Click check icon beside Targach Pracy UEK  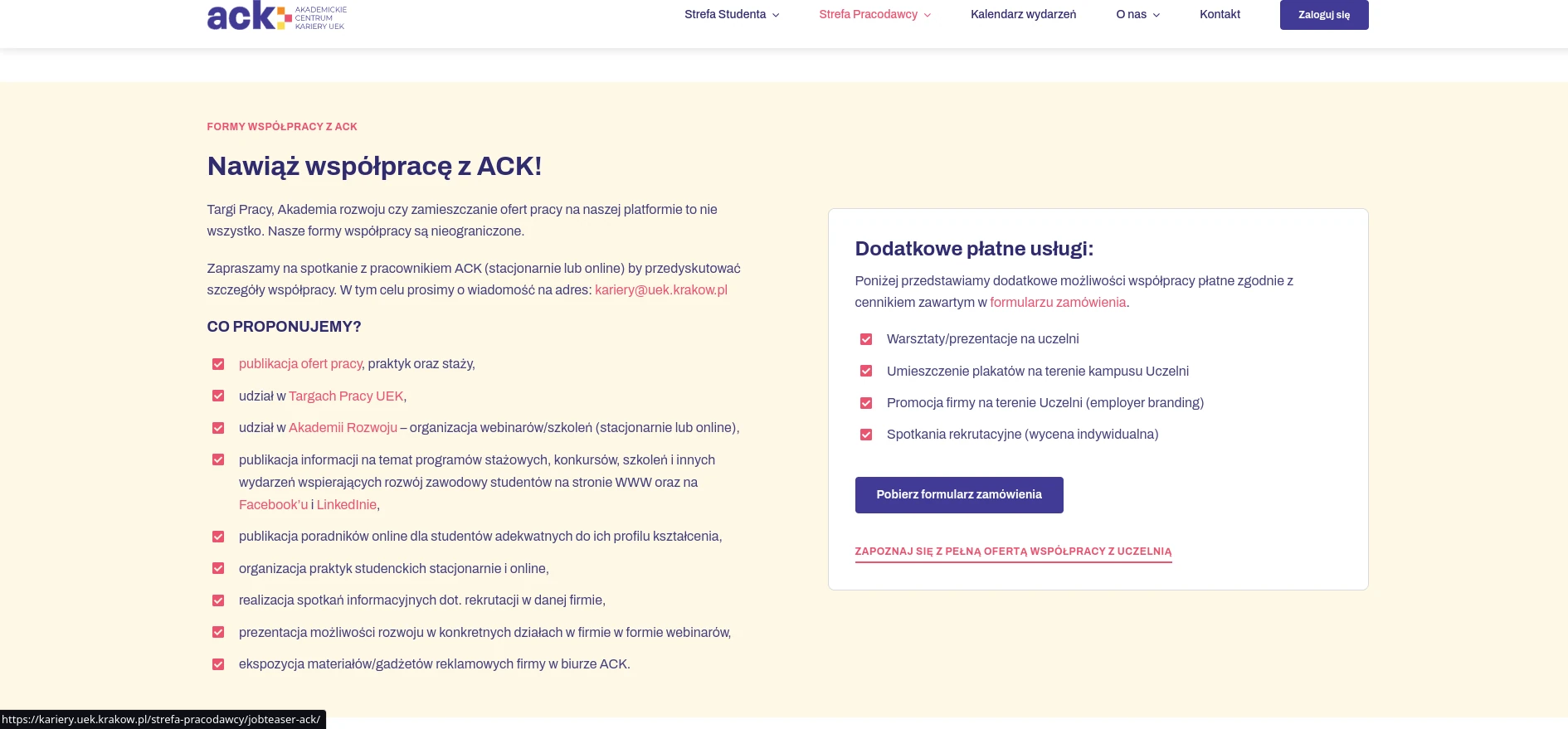218,396
